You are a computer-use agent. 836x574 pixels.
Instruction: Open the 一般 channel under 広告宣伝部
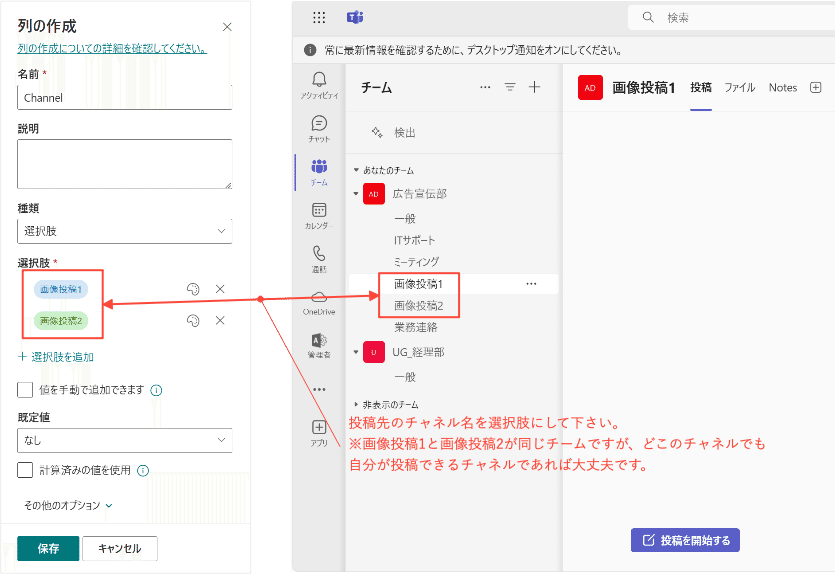405,219
